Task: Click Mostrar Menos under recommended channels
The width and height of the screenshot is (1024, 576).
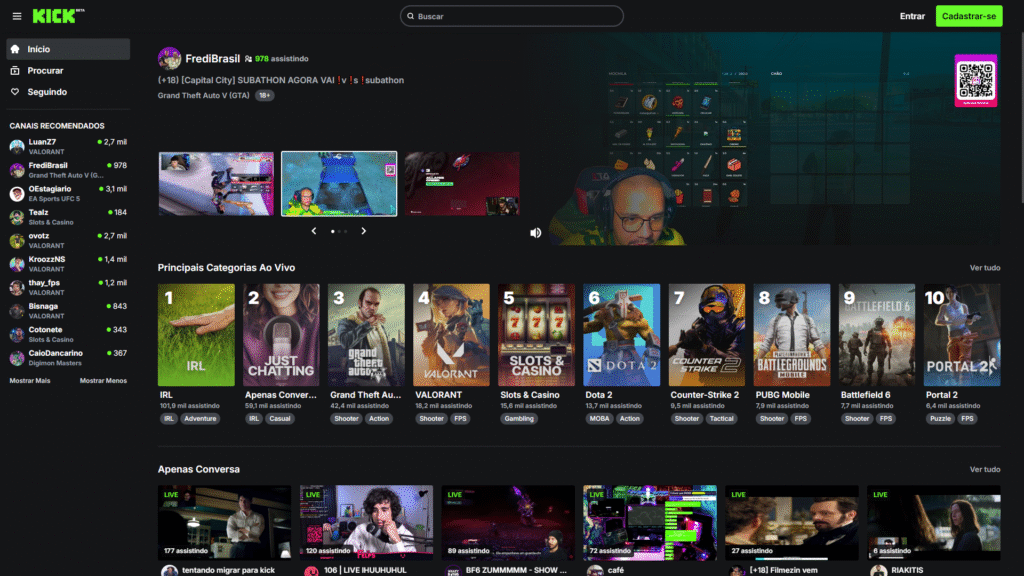Action: [x=103, y=381]
